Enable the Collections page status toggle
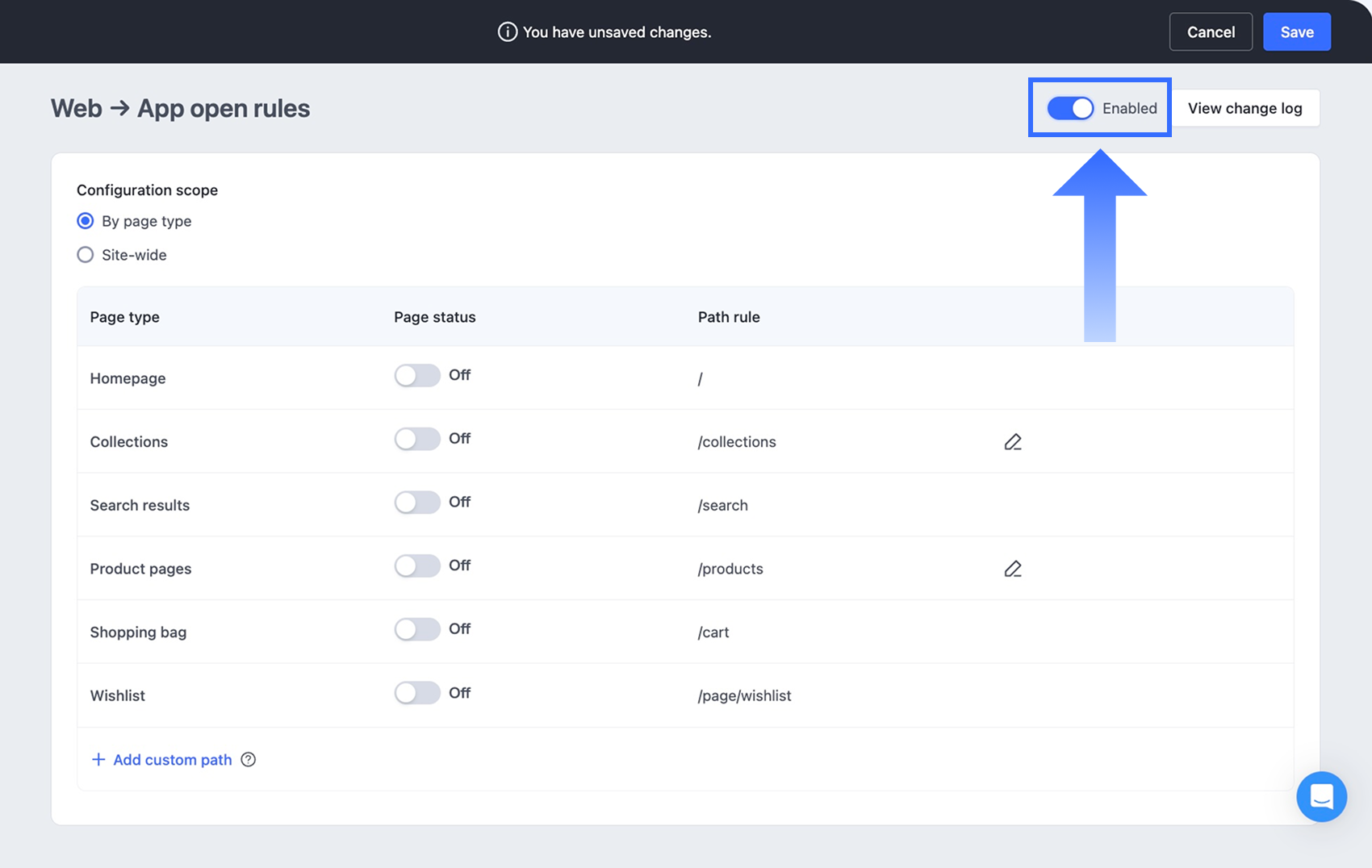 417,439
